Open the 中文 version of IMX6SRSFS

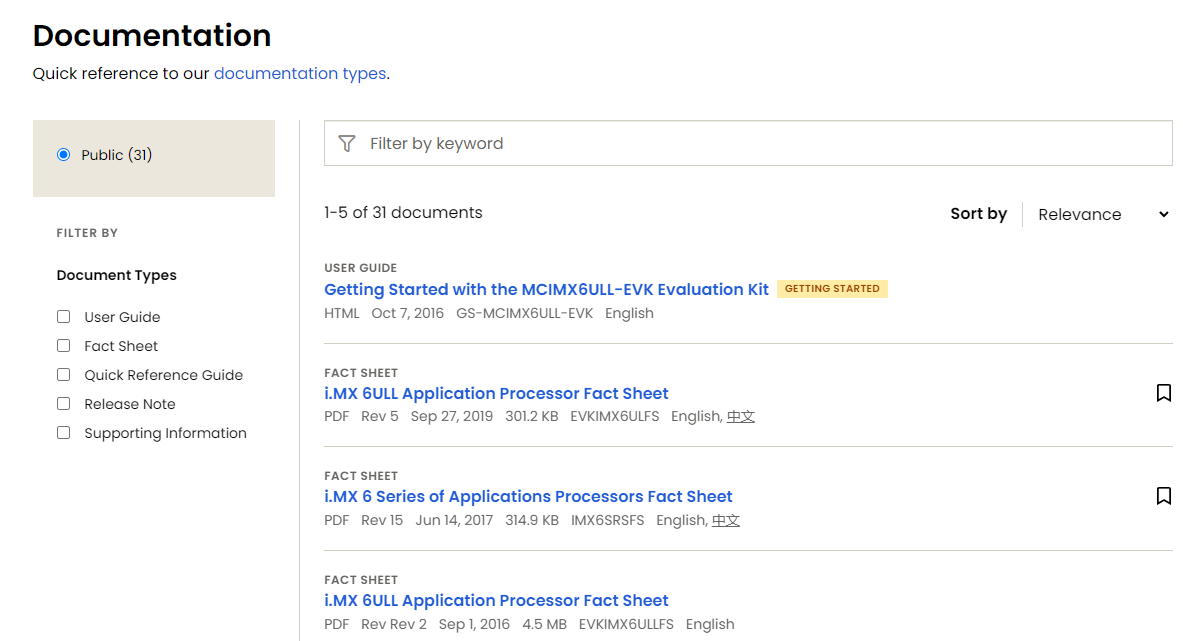726,520
